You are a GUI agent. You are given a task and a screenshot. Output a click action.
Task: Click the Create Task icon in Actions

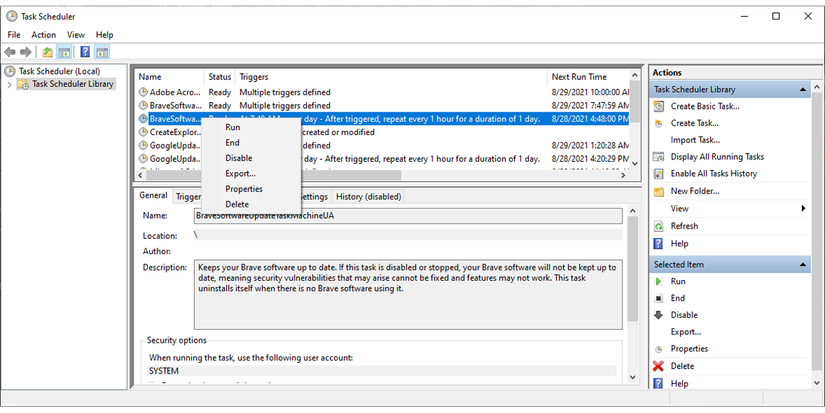pos(658,123)
